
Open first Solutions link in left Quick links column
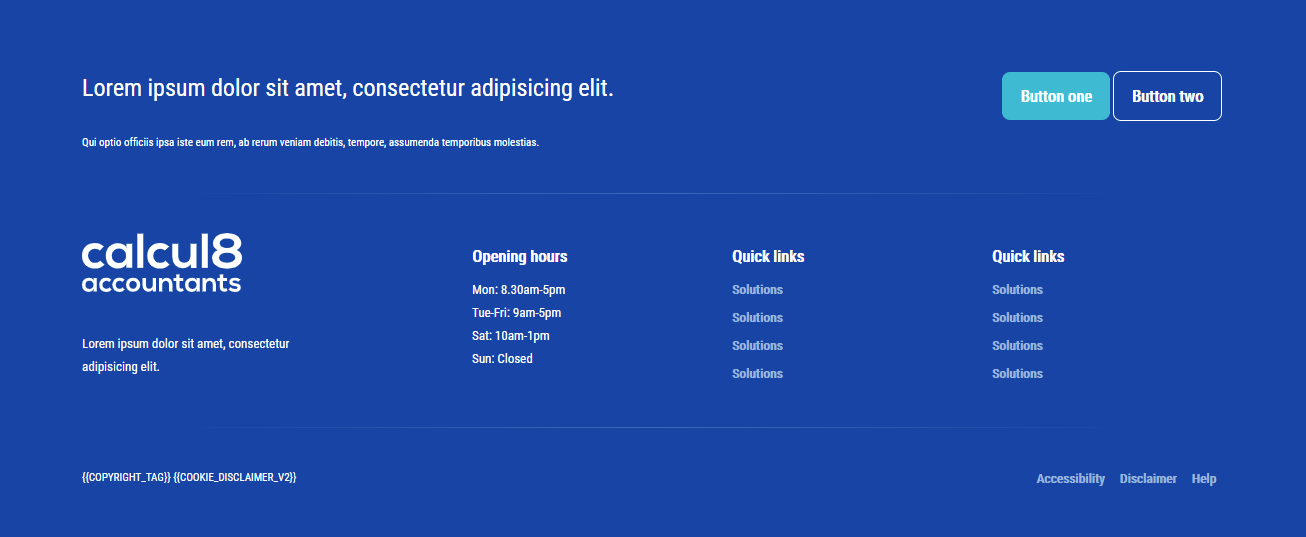click(757, 290)
